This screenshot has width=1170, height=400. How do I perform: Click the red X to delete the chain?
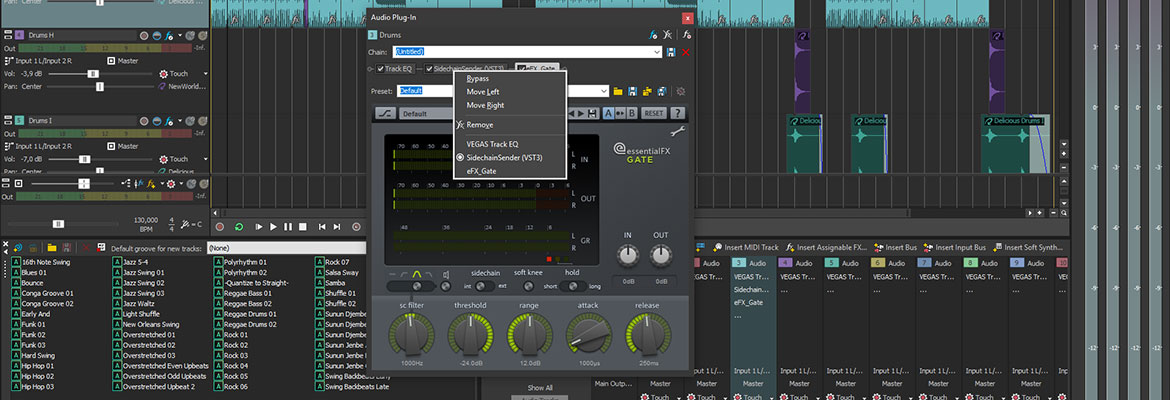(686, 51)
